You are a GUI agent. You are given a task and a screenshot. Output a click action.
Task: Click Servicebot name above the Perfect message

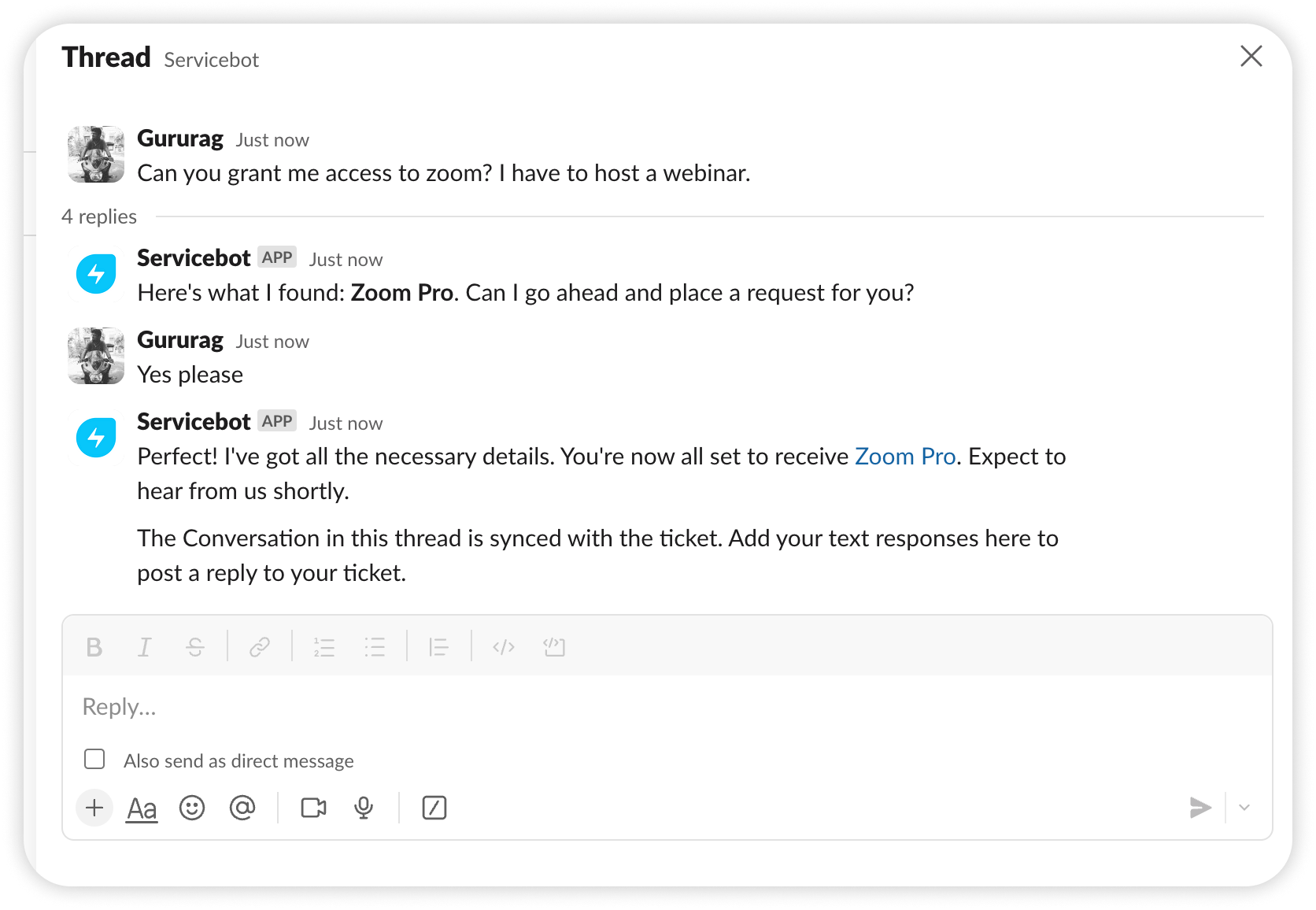coord(194,422)
